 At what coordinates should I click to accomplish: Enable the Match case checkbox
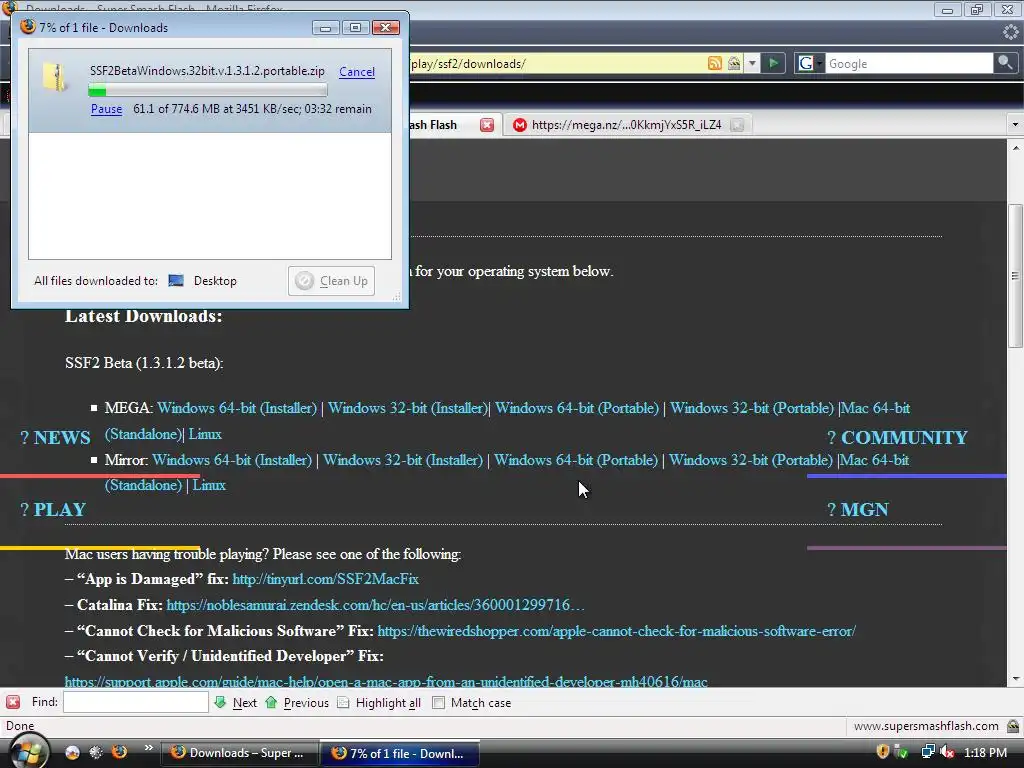439,703
